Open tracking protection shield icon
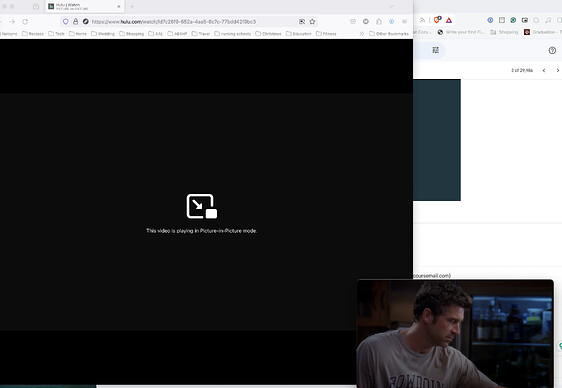This screenshot has width=562, height=388. tap(66, 21)
